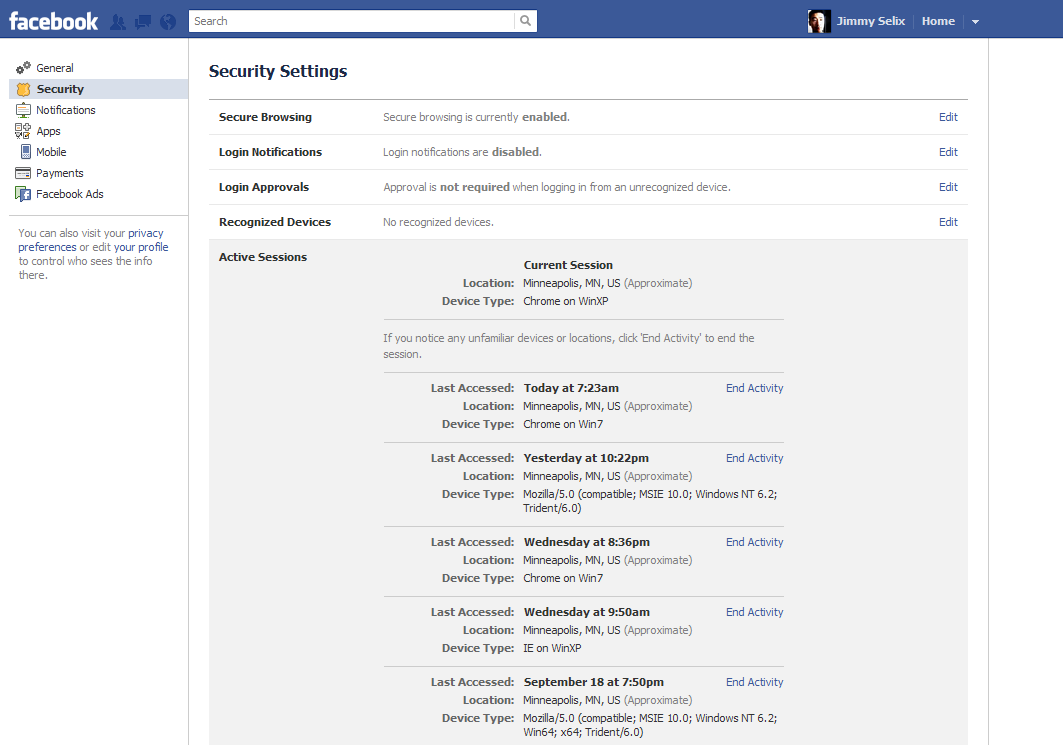Click the Active Sessions heading
The width and height of the screenshot is (1063, 745).
(262, 257)
